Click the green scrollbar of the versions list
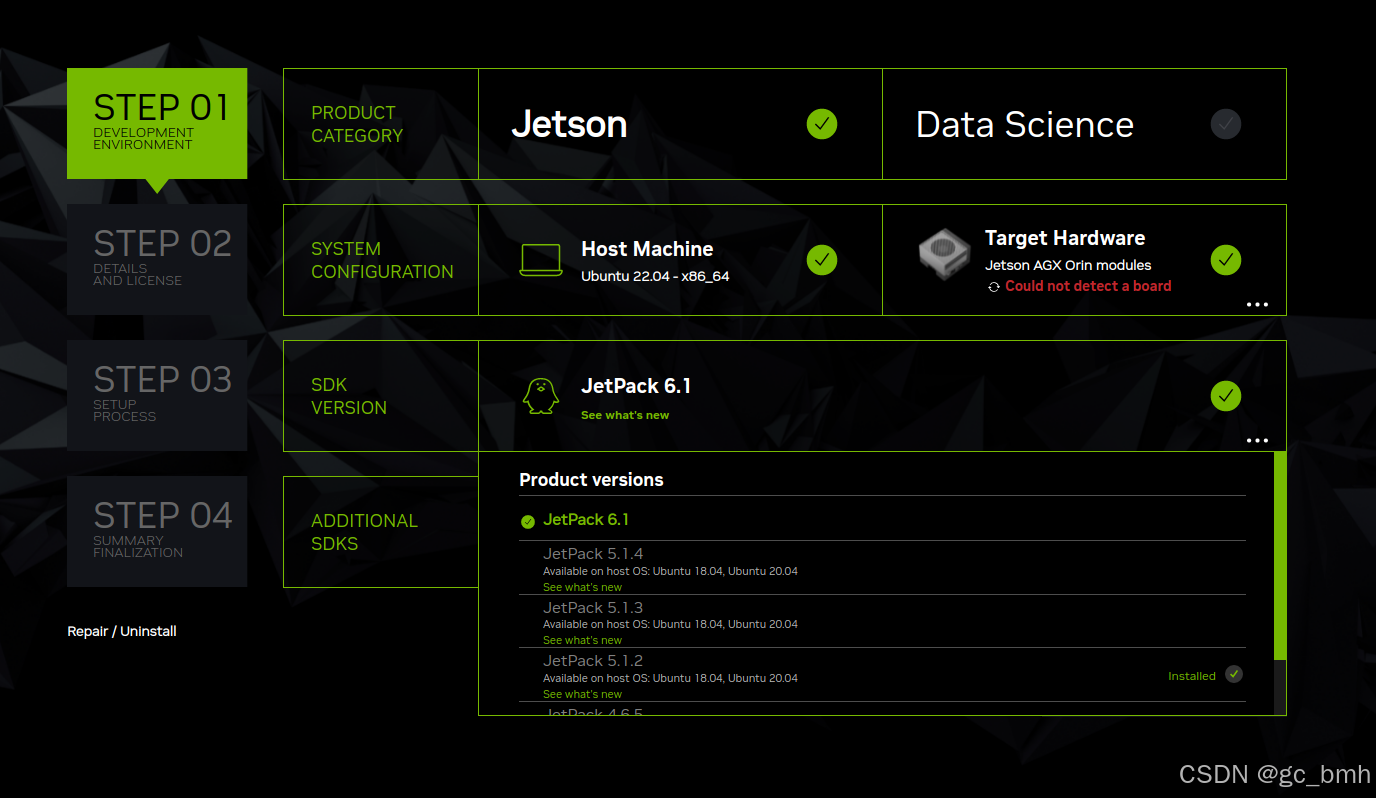This screenshot has height=798, width=1376. point(1280,555)
